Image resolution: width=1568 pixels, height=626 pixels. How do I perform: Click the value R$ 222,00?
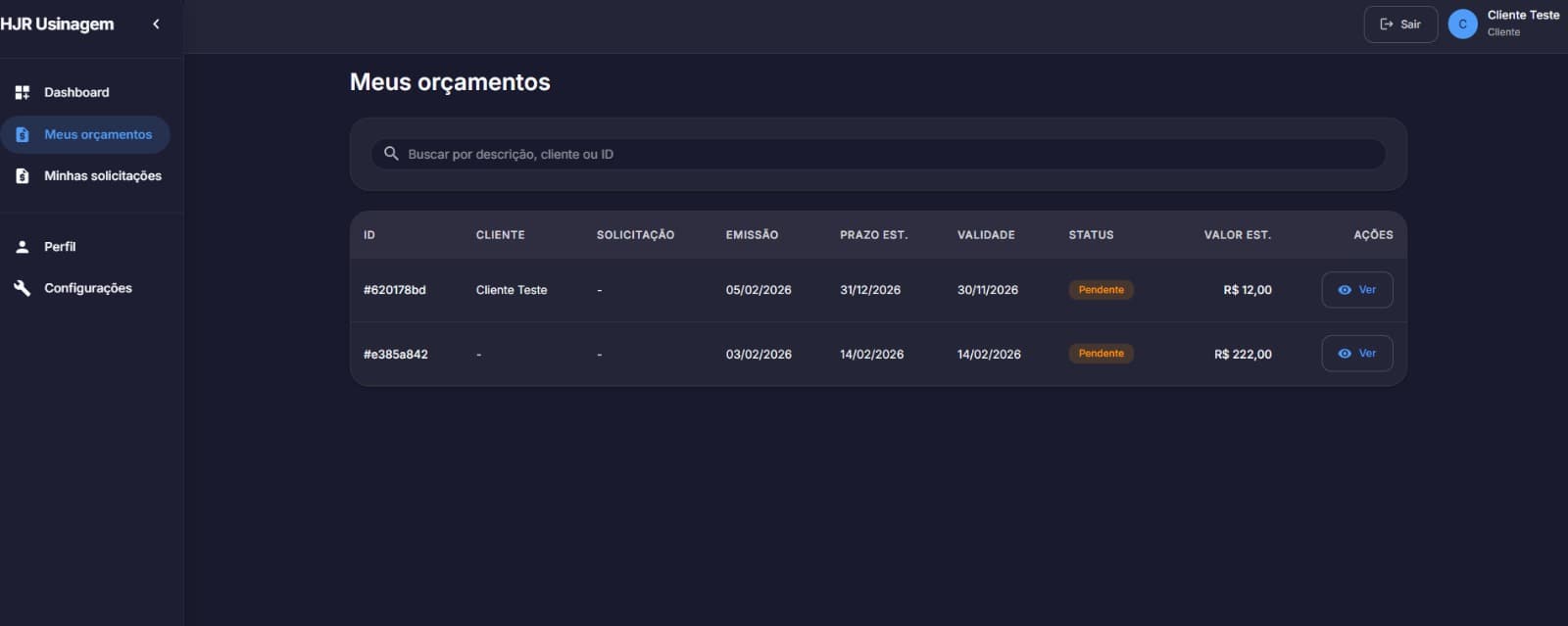(x=1243, y=355)
